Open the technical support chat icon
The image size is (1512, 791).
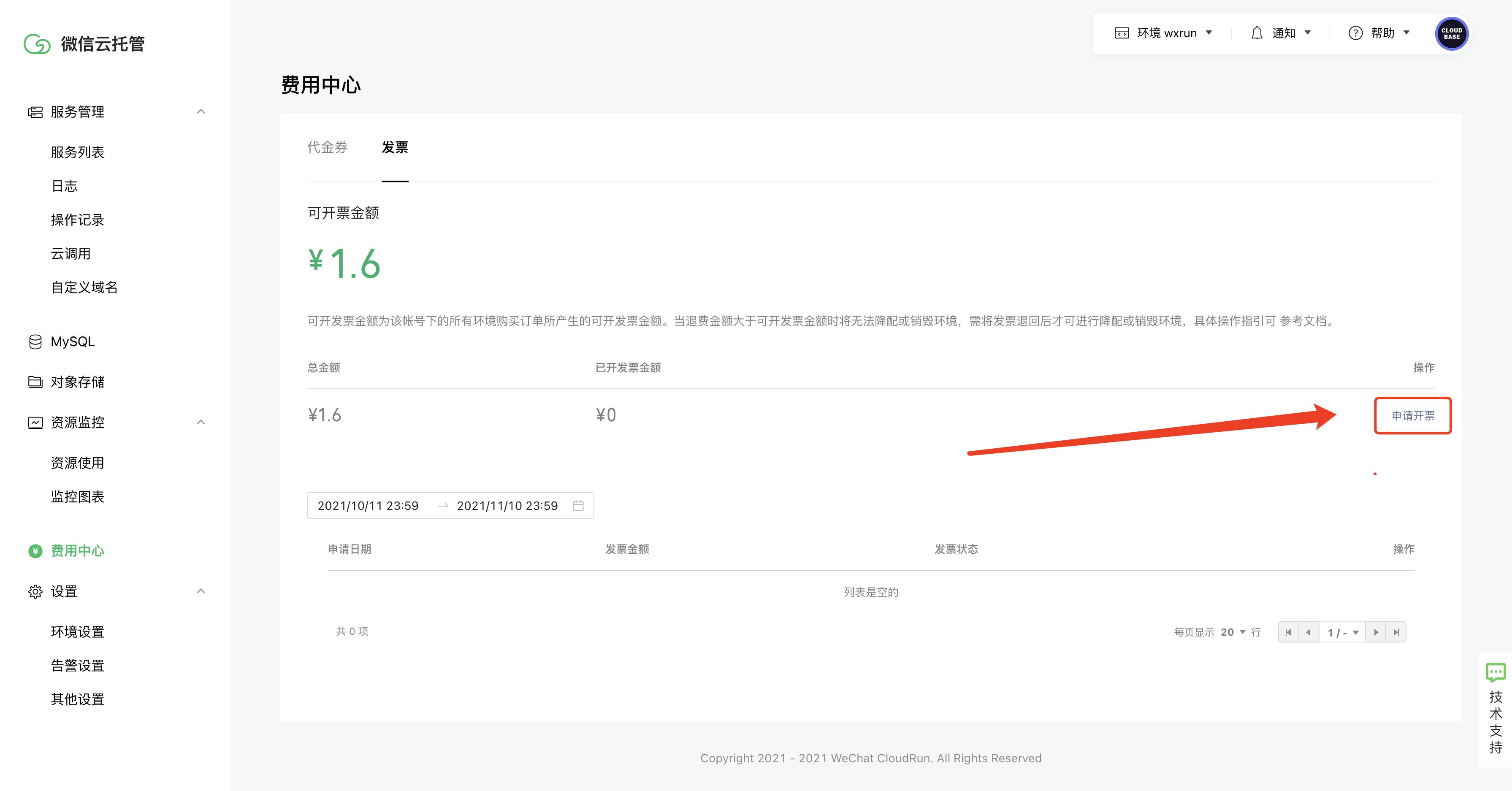point(1495,672)
